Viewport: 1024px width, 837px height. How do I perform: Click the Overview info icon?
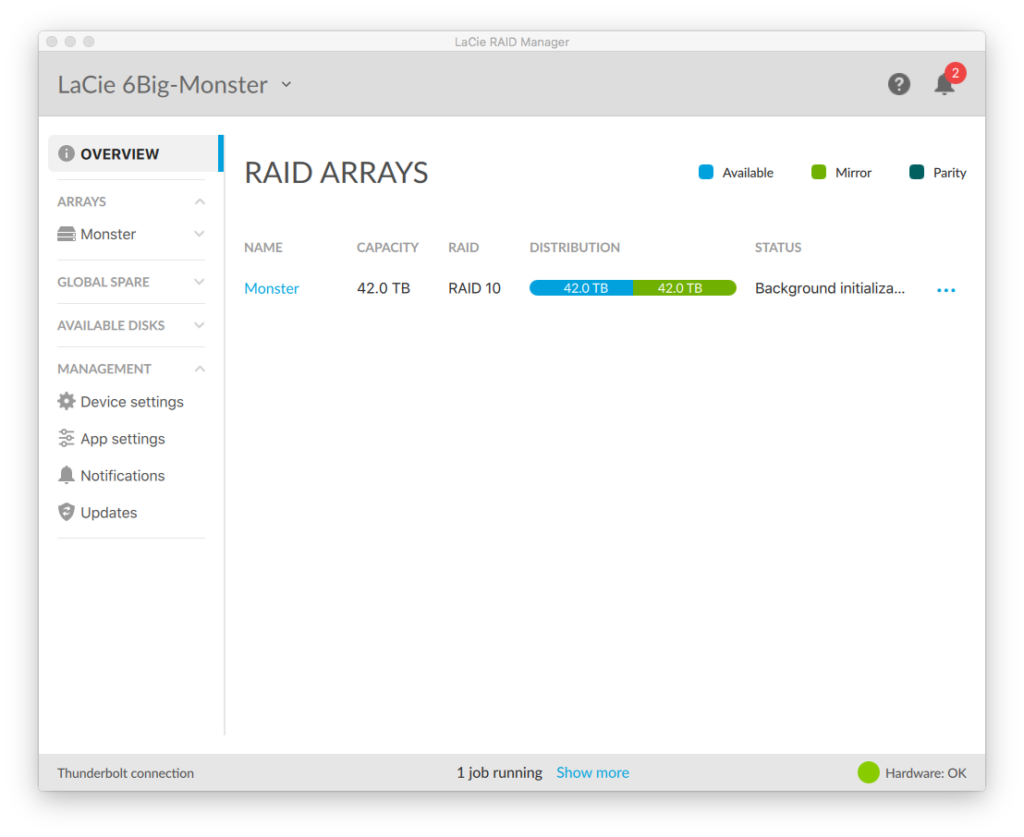(x=67, y=153)
